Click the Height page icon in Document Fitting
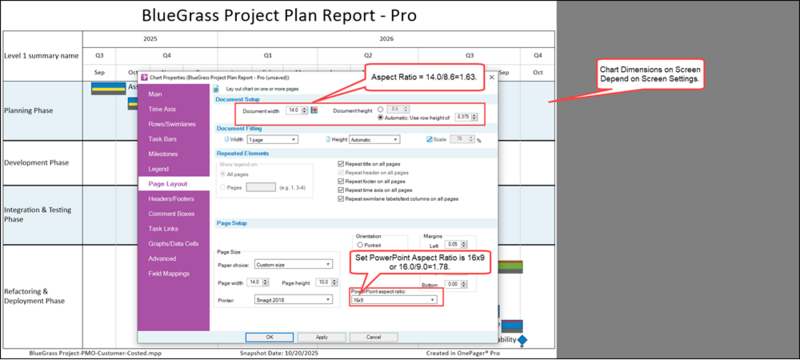800x360 pixels. point(329,139)
